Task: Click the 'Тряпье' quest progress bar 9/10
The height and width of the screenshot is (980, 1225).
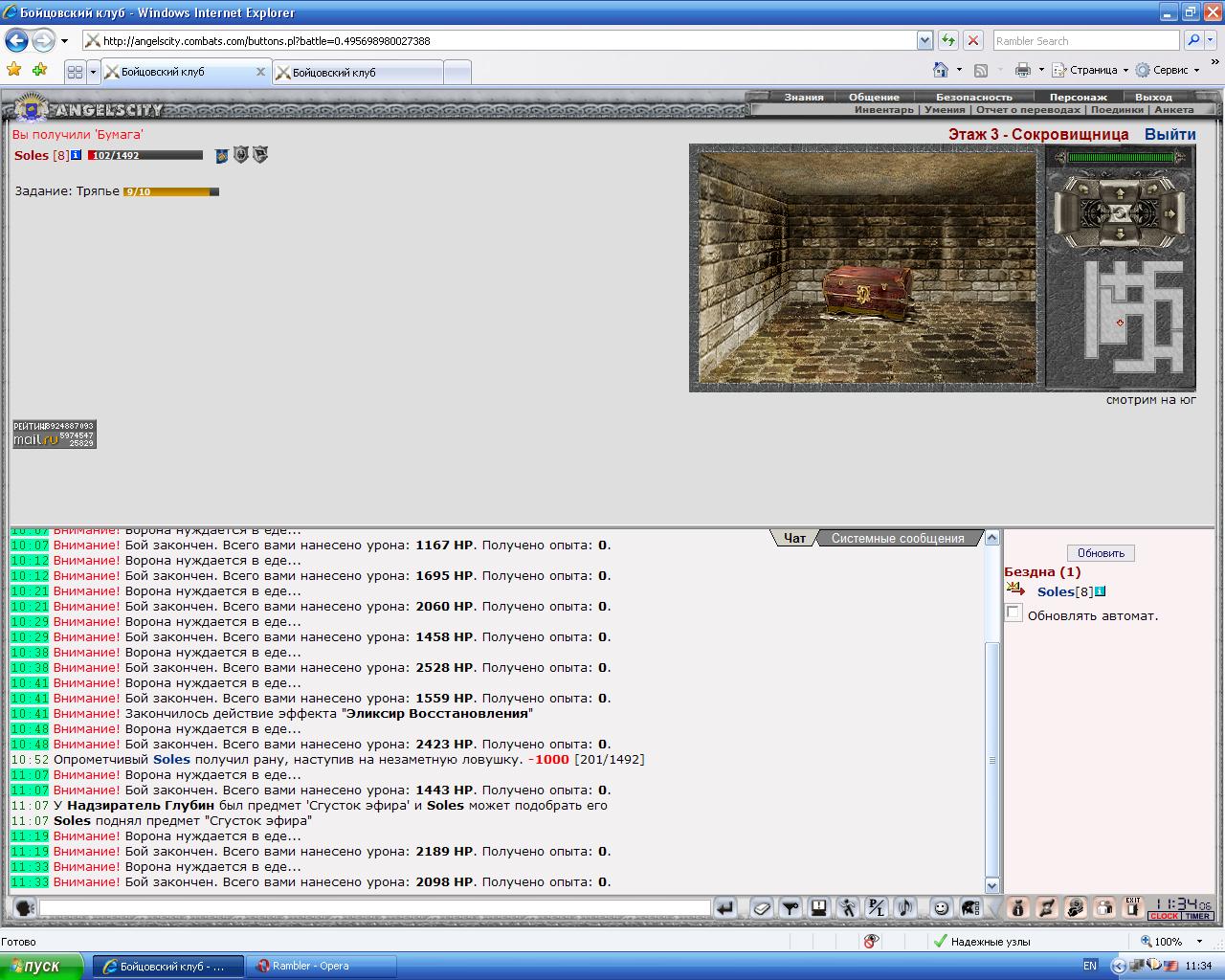Action: click(x=171, y=191)
